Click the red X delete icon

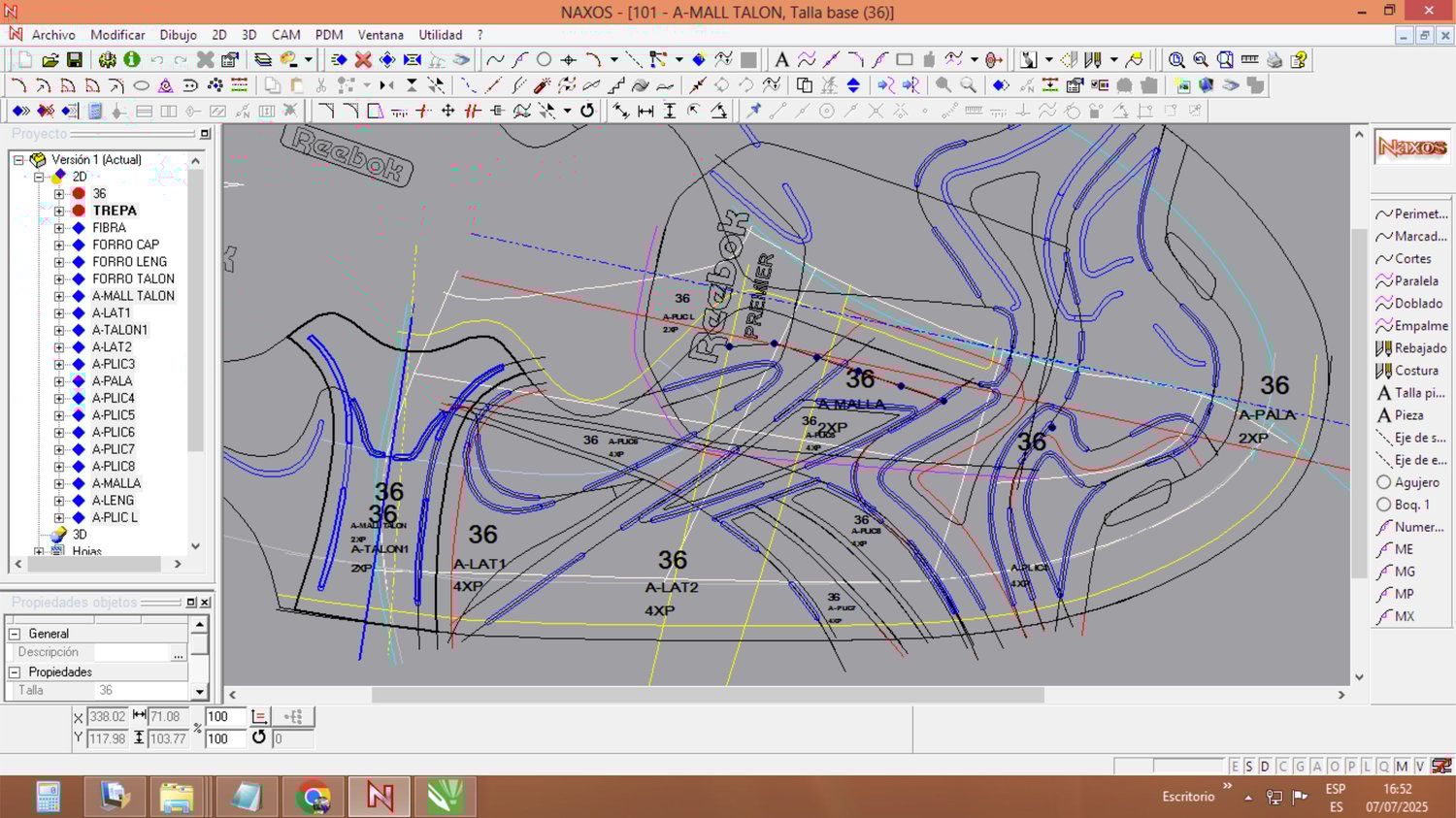coord(363,60)
